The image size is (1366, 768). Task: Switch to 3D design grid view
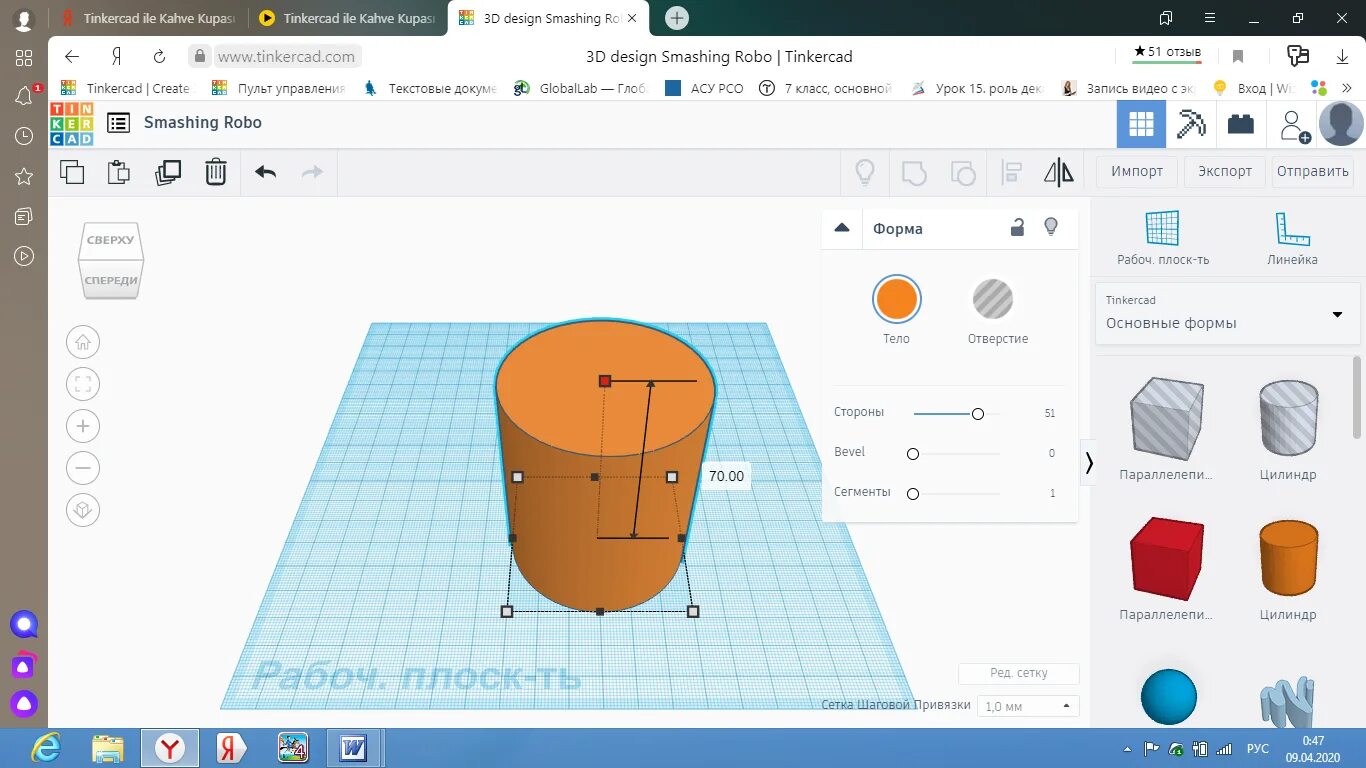coord(1141,125)
